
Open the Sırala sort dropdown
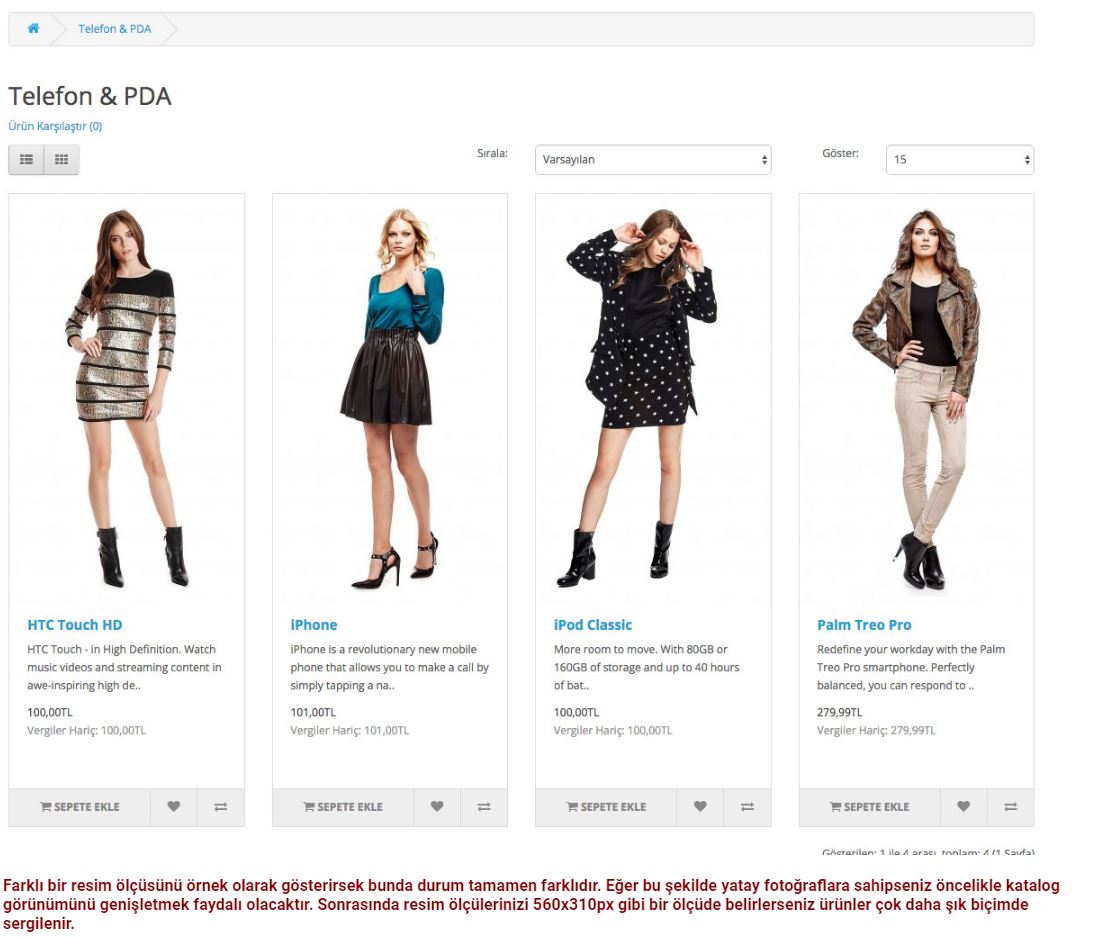coord(653,160)
